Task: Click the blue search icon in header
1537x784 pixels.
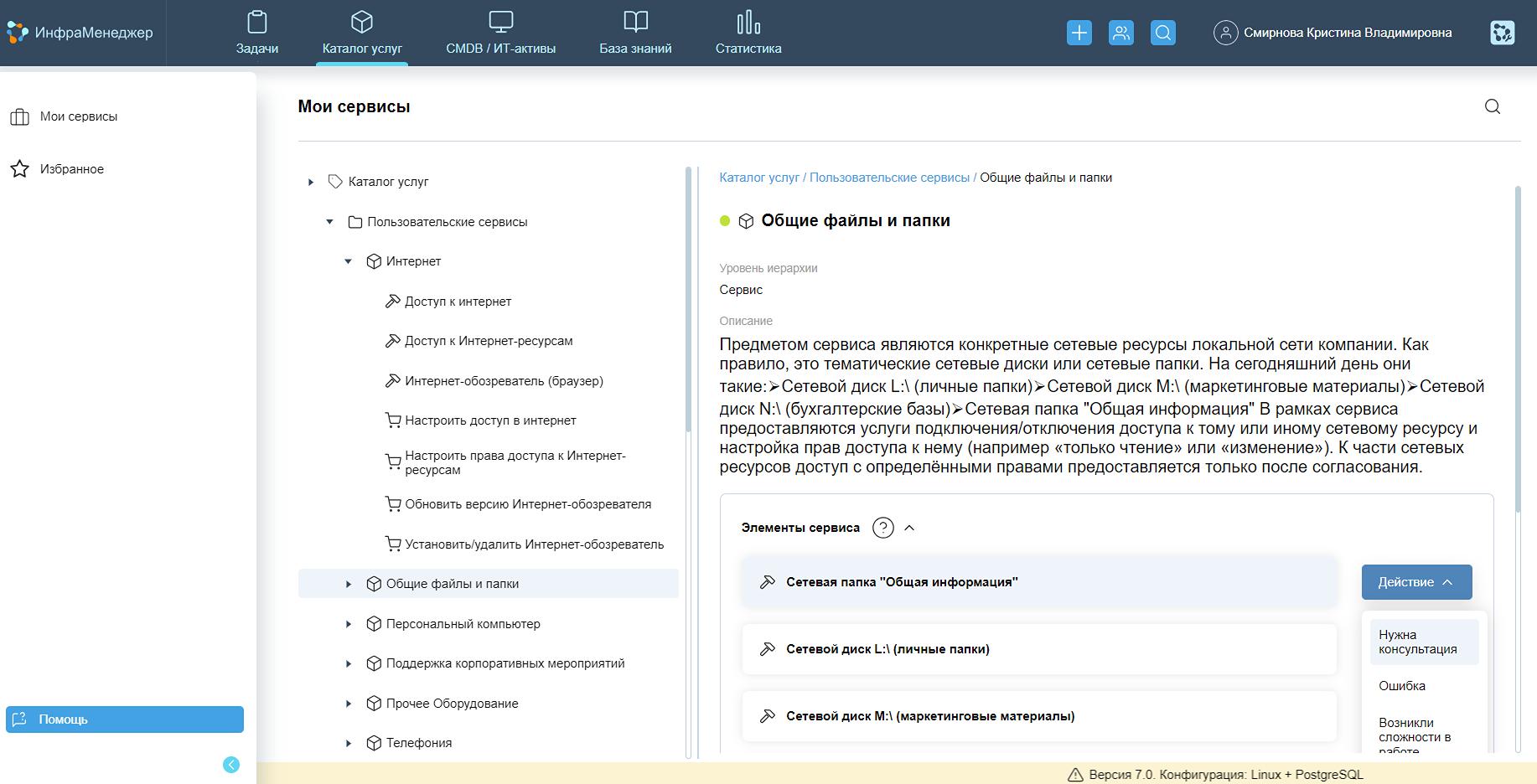Action: click(x=1162, y=33)
